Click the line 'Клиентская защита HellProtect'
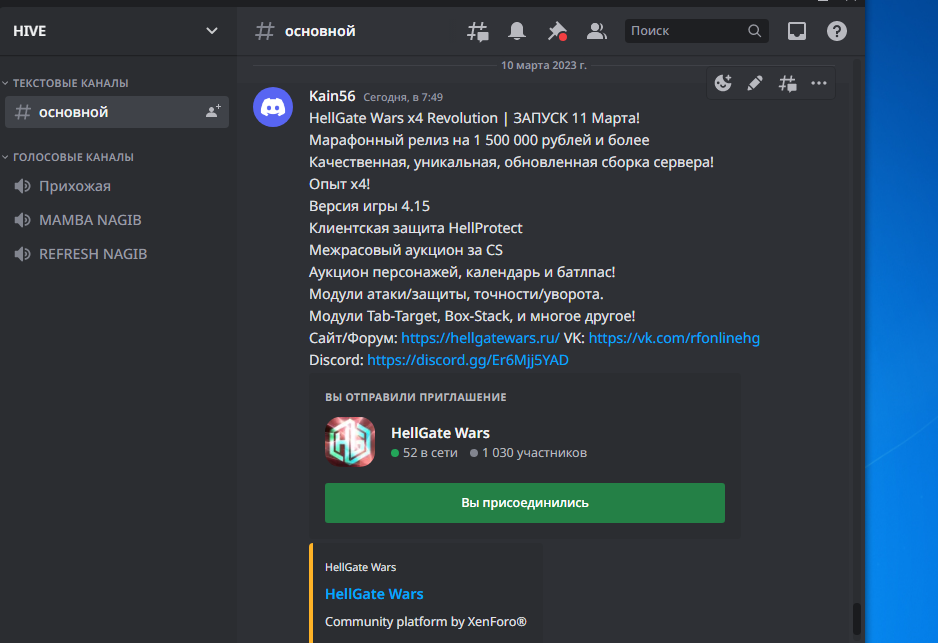Image resolution: width=938 pixels, height=643 pixels. pos(415,228)
